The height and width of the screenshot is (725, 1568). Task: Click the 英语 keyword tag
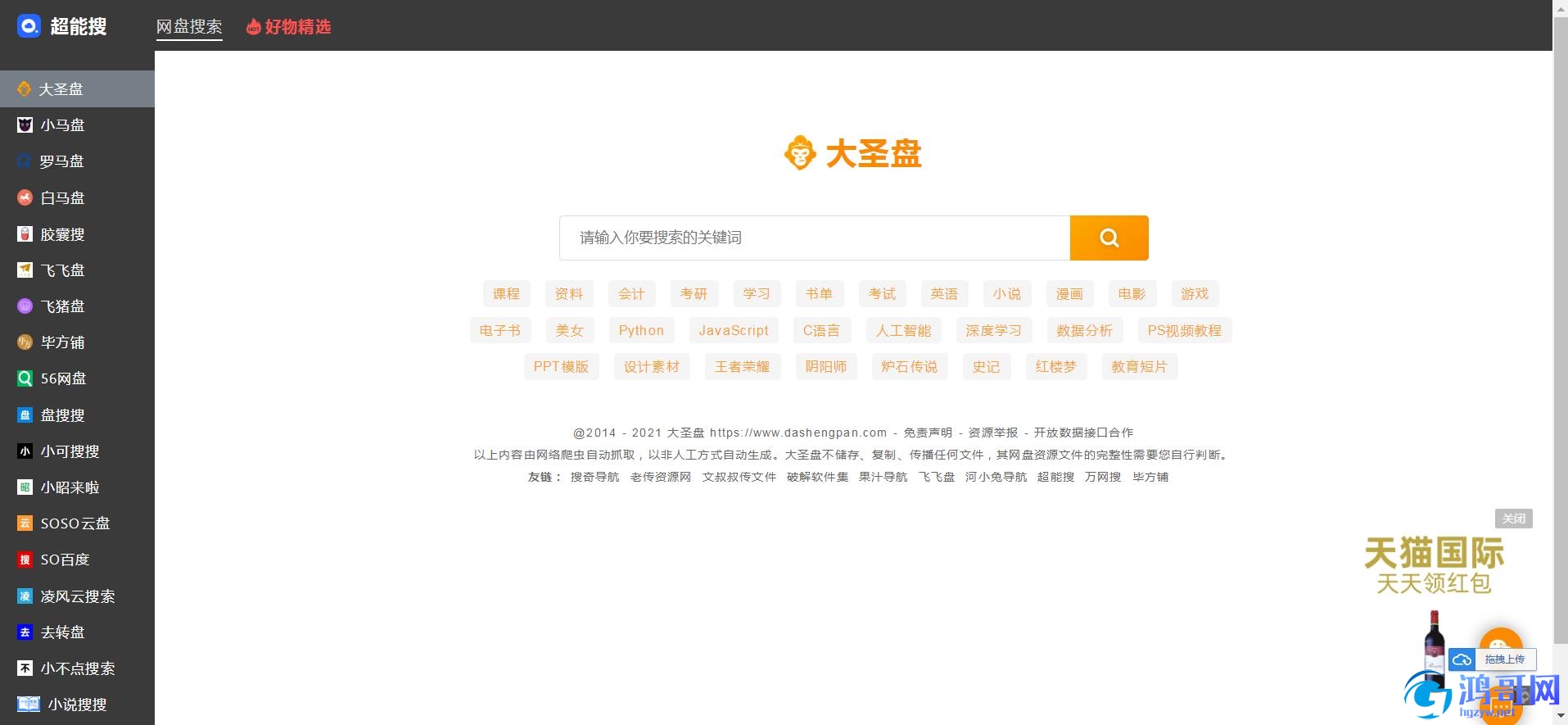[944, 293]
